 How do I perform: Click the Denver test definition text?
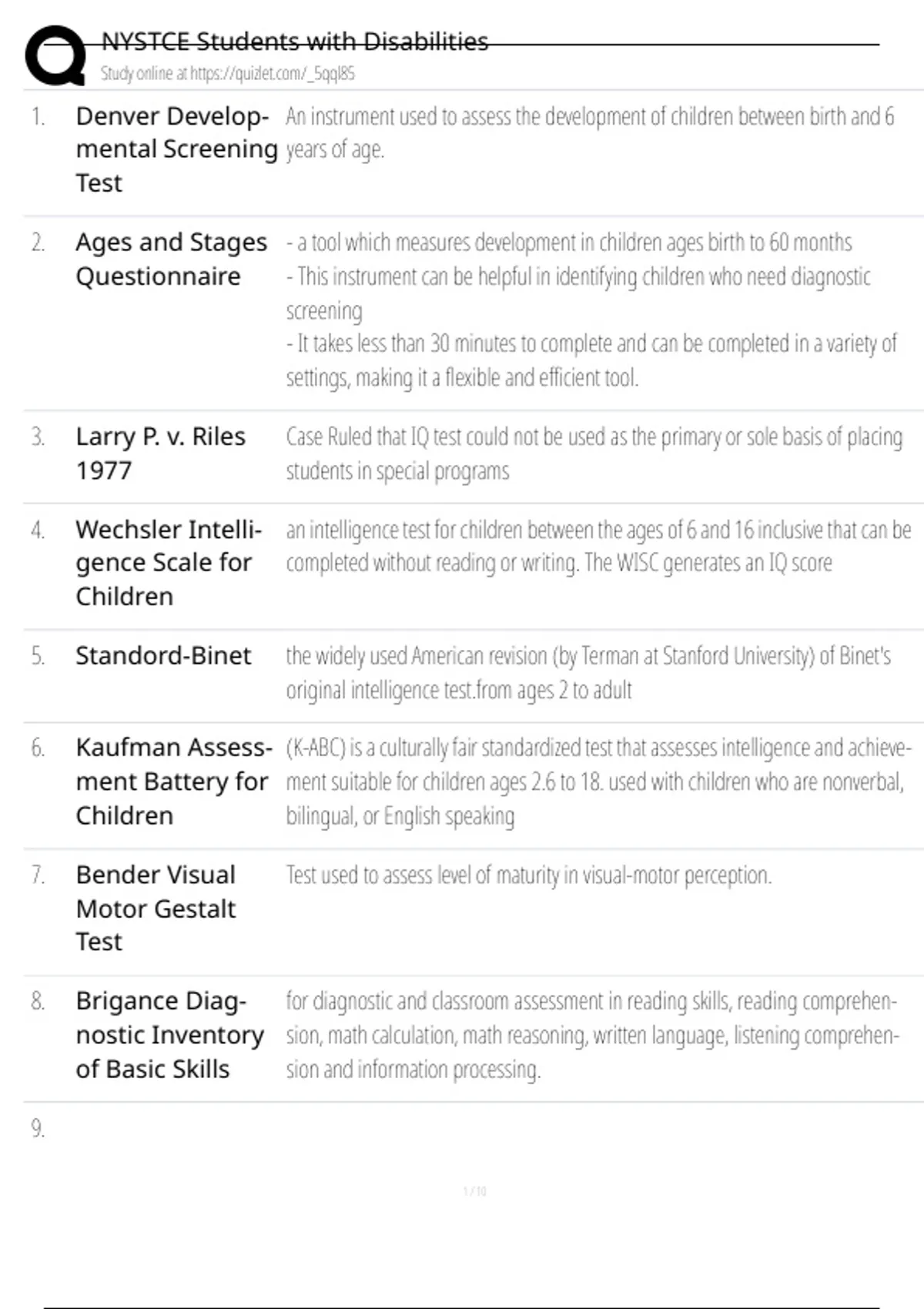pos(589,132)
